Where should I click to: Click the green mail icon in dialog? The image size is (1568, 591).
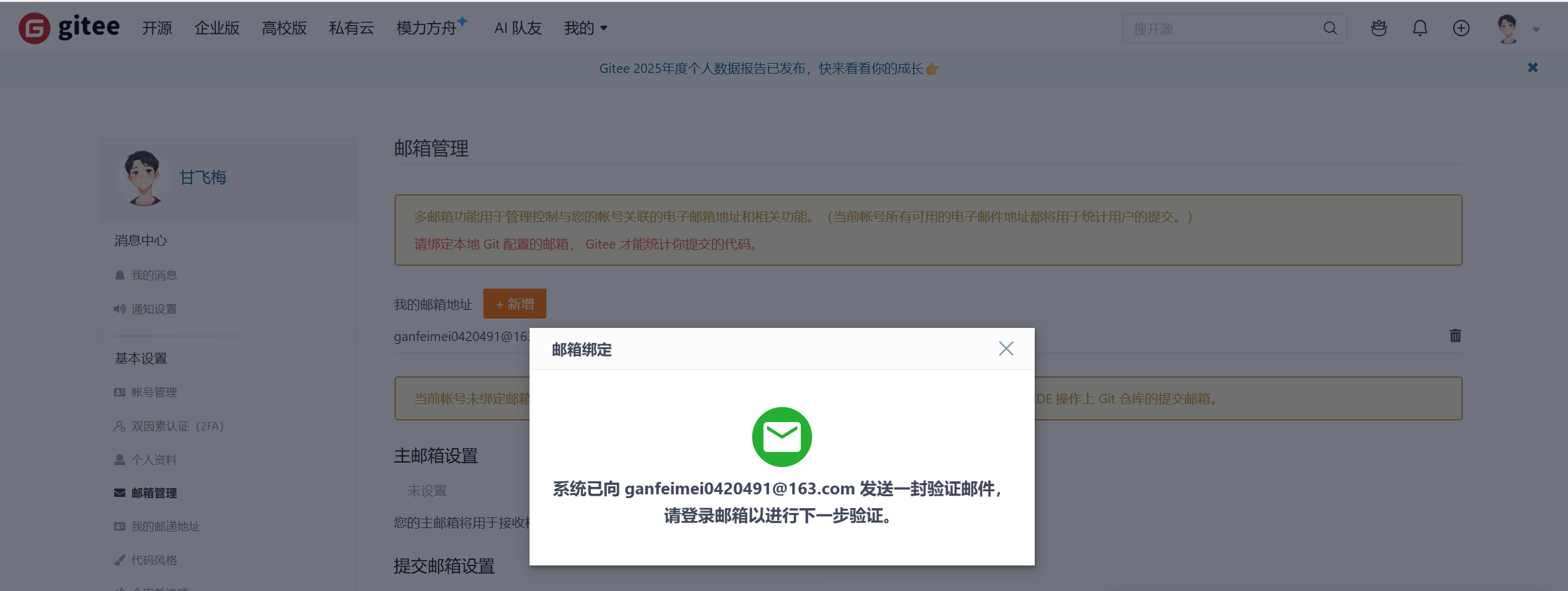click(782, 437)
